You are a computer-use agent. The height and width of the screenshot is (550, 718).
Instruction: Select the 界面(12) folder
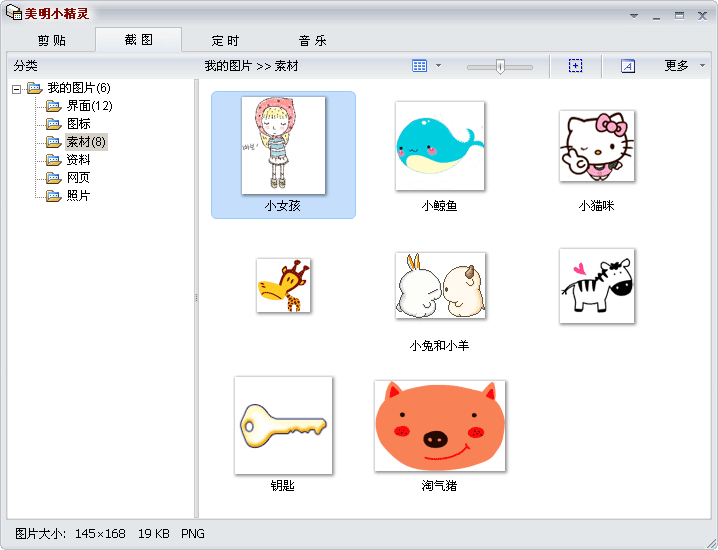click(x=89, y=106)
